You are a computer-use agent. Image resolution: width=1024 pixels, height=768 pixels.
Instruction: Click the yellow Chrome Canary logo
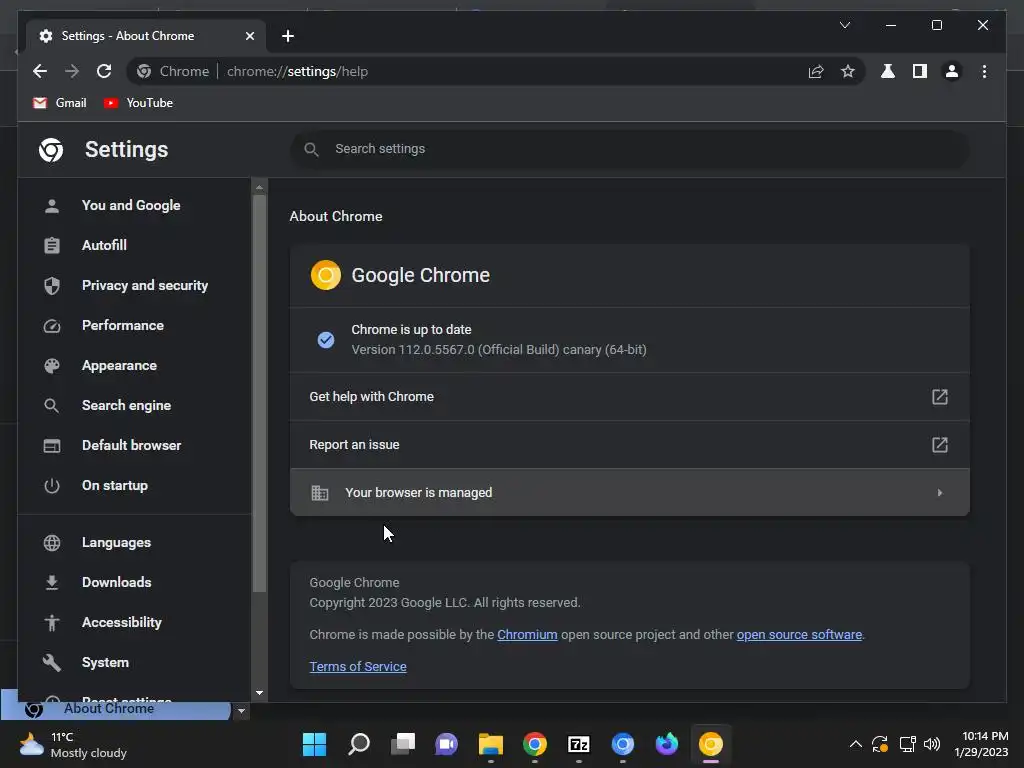click(x=326, y=275)
